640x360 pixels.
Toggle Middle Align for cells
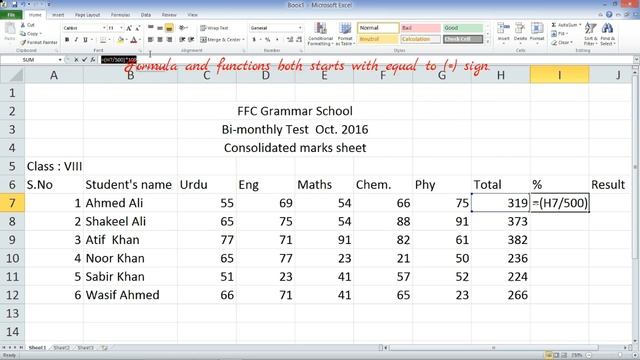point(160,28)
